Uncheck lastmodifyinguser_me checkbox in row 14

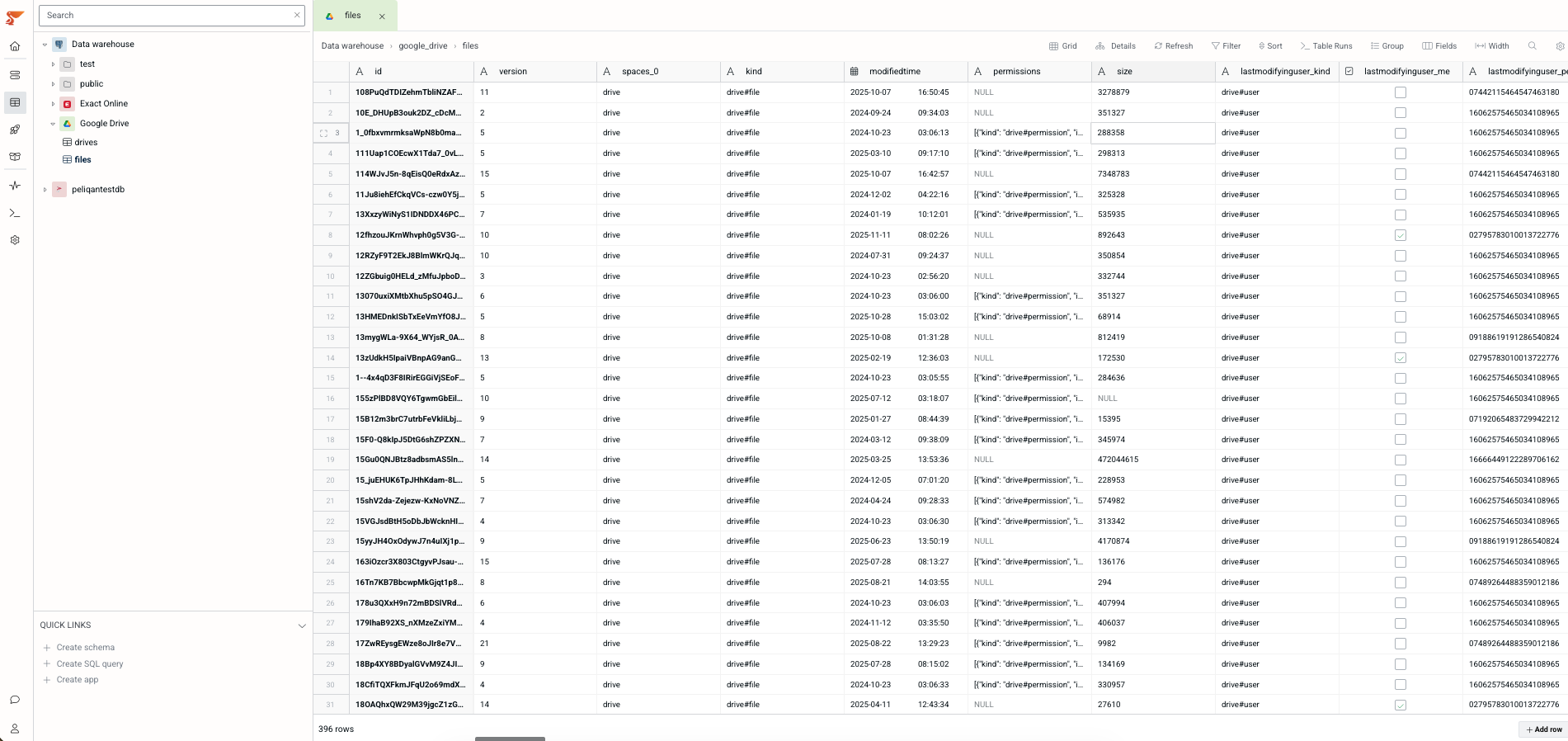tap(1401, 358)
